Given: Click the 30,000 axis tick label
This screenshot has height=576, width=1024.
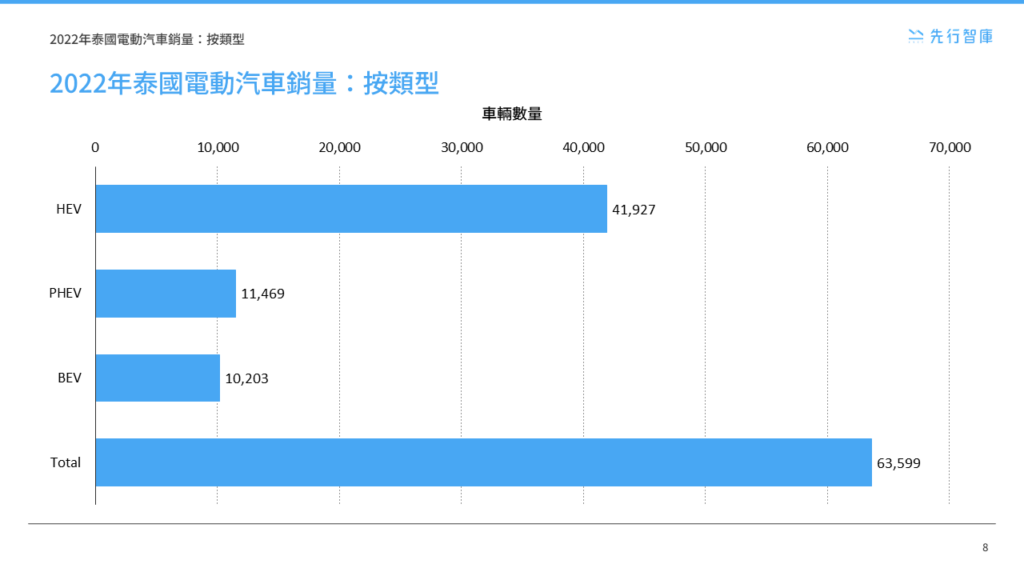Looking at the screenshot, I should click(462, 148).
